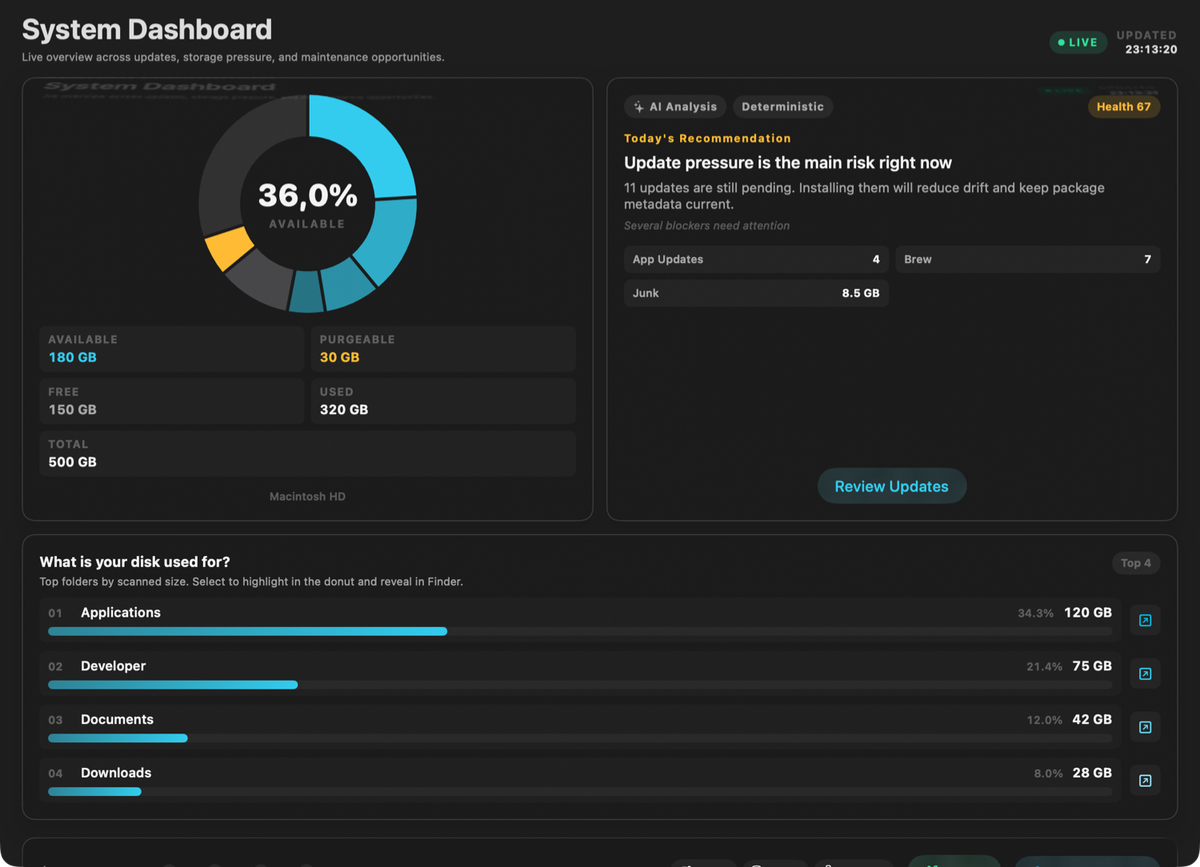Click the reveal icon for Developer row
This screenshot has width=1200, height=867.
(1145, 674)
